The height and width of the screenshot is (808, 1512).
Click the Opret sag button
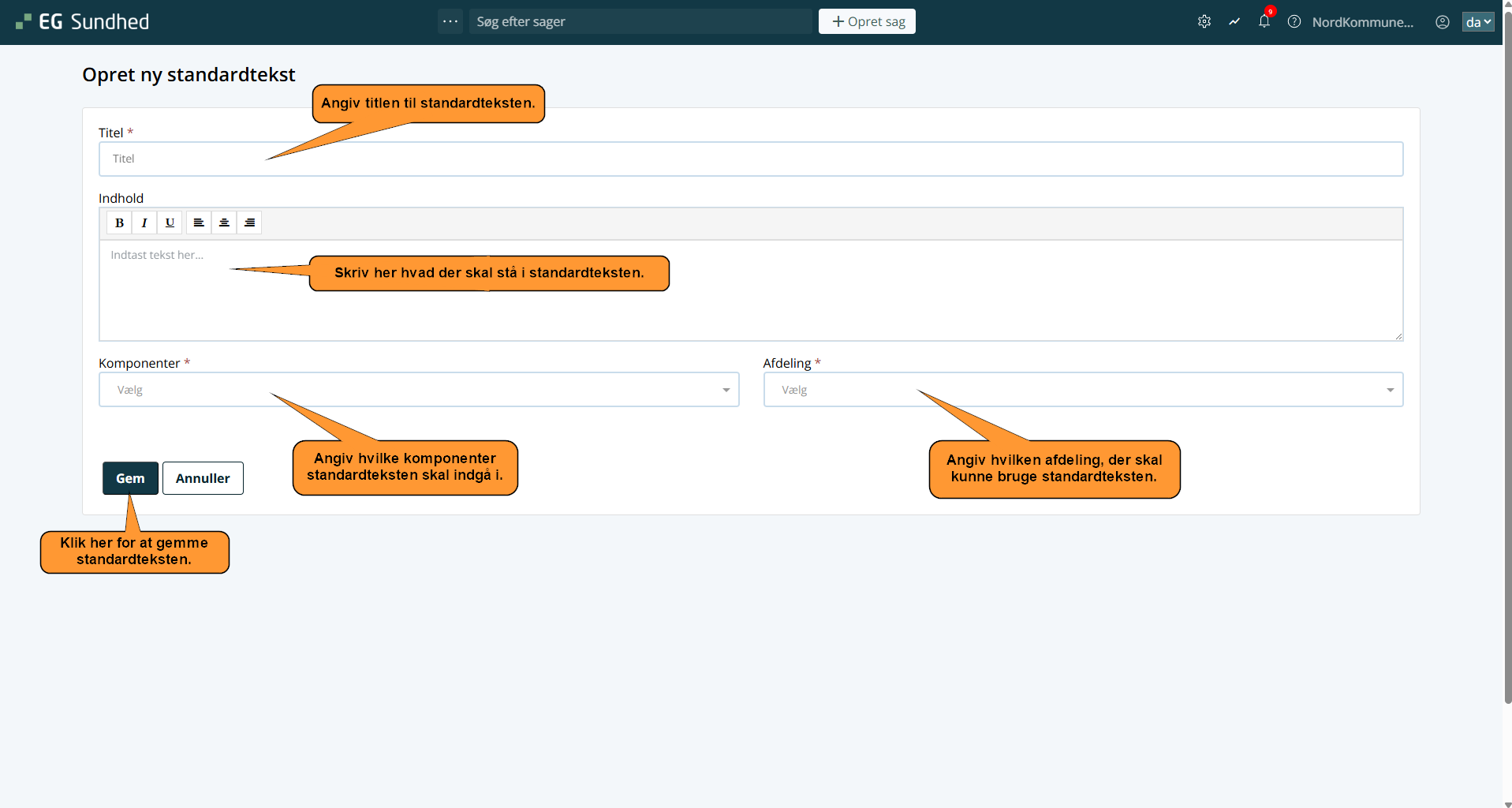tap(867, 21)
